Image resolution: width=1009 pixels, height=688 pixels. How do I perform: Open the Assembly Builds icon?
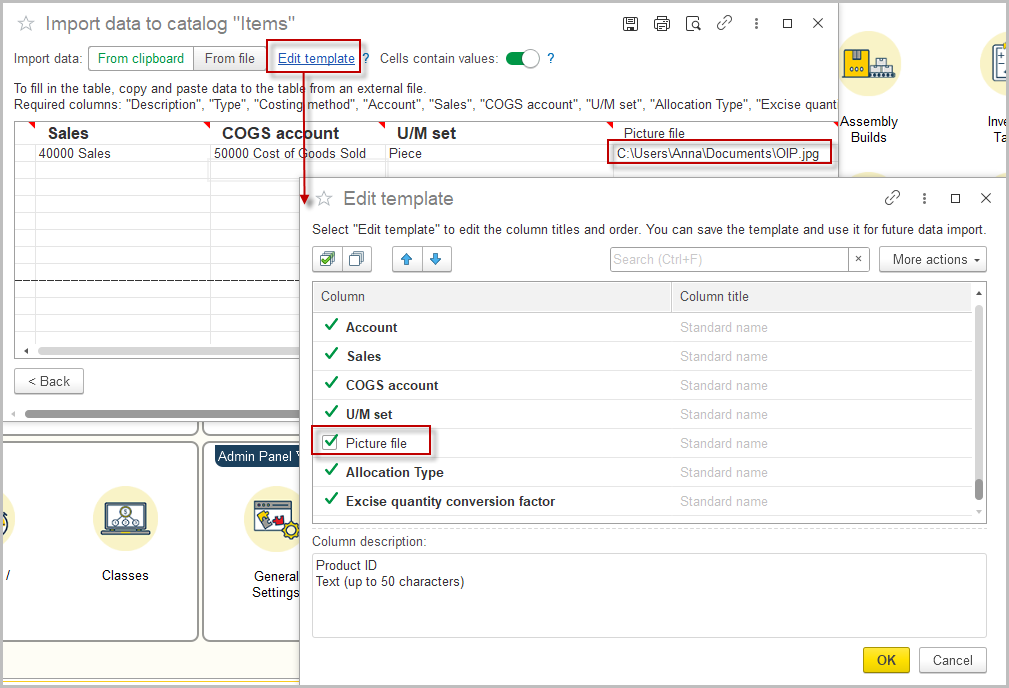[x=869, y=64]
